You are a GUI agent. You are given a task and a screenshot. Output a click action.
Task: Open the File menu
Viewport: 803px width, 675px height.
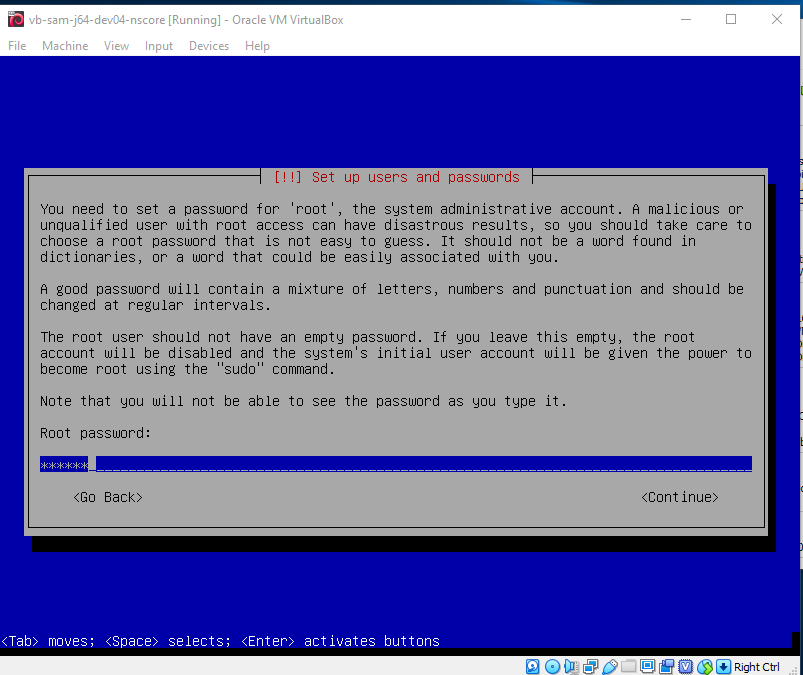tap(17, 46)
